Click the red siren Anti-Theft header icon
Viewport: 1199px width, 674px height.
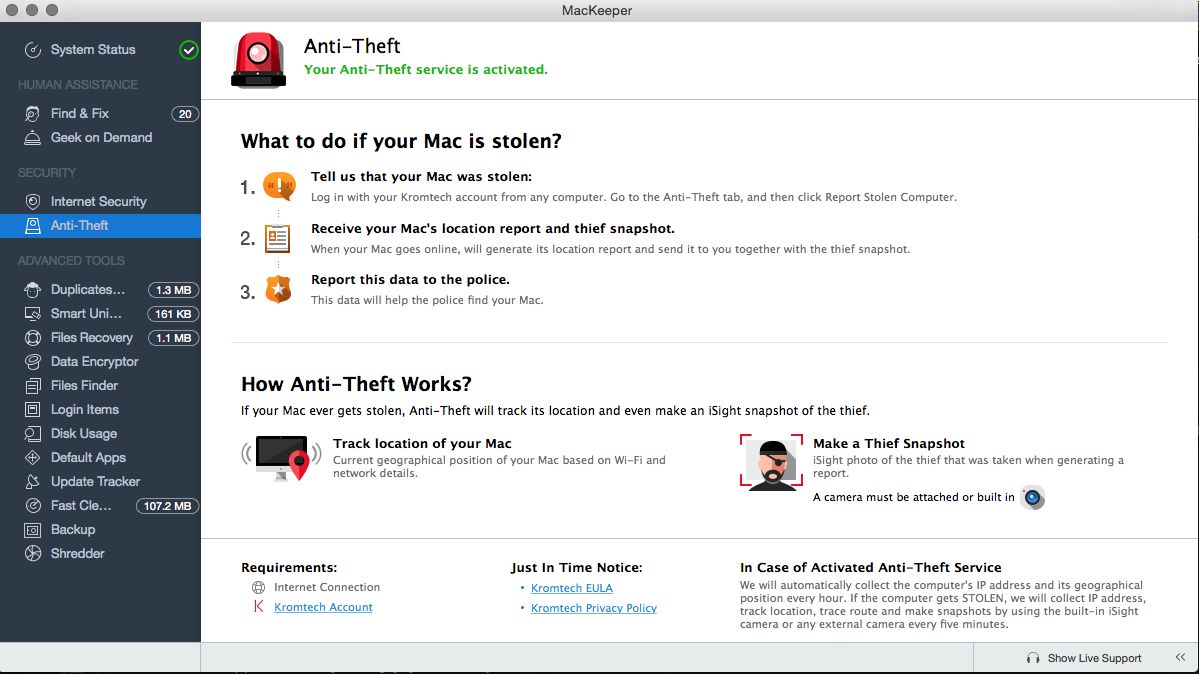258,60
